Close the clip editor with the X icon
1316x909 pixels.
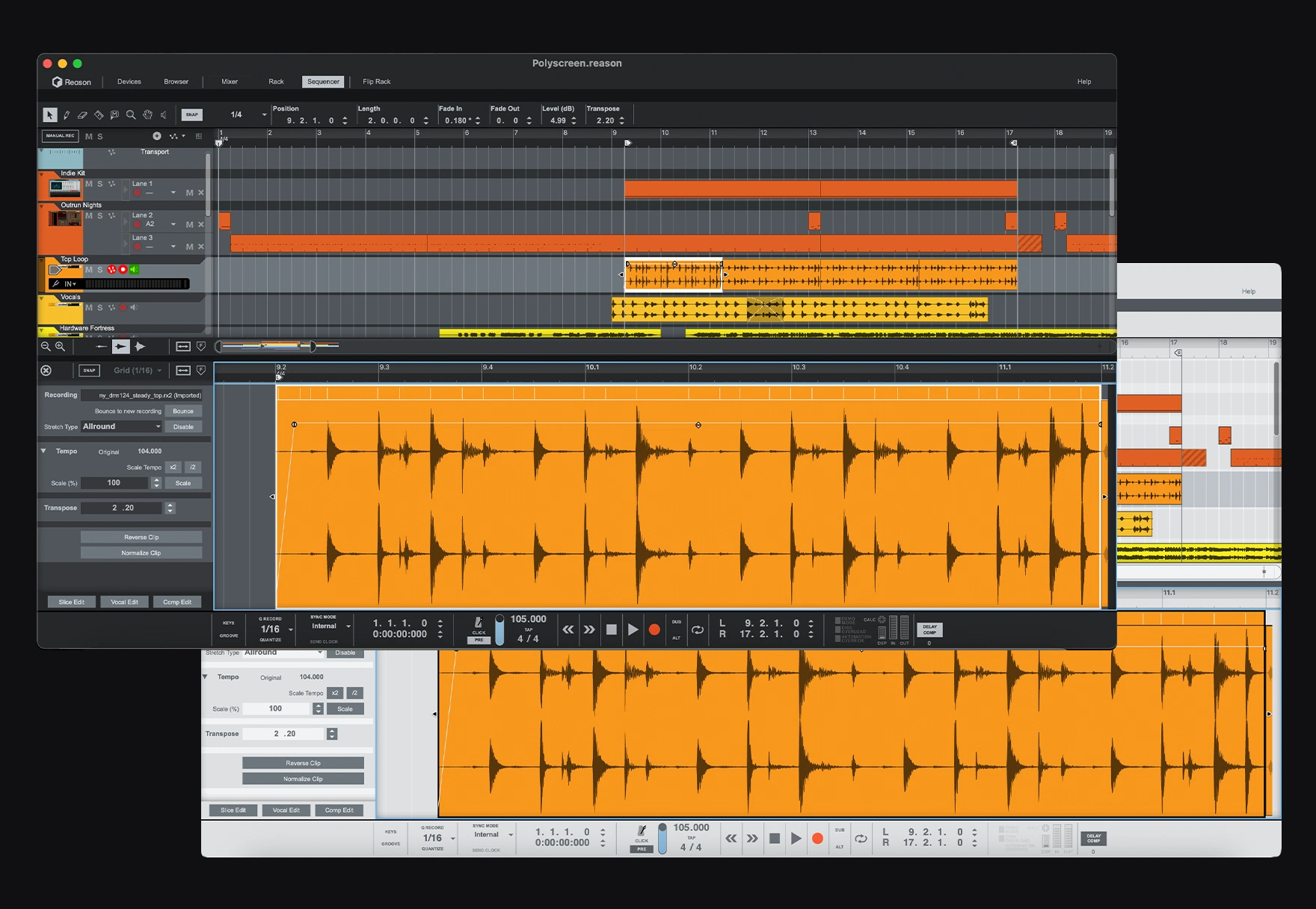click(46, 370)
